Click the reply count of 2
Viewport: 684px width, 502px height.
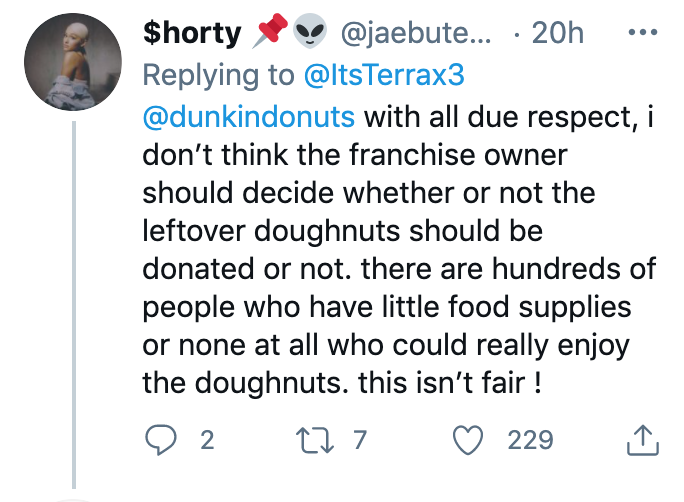point(207,439)
